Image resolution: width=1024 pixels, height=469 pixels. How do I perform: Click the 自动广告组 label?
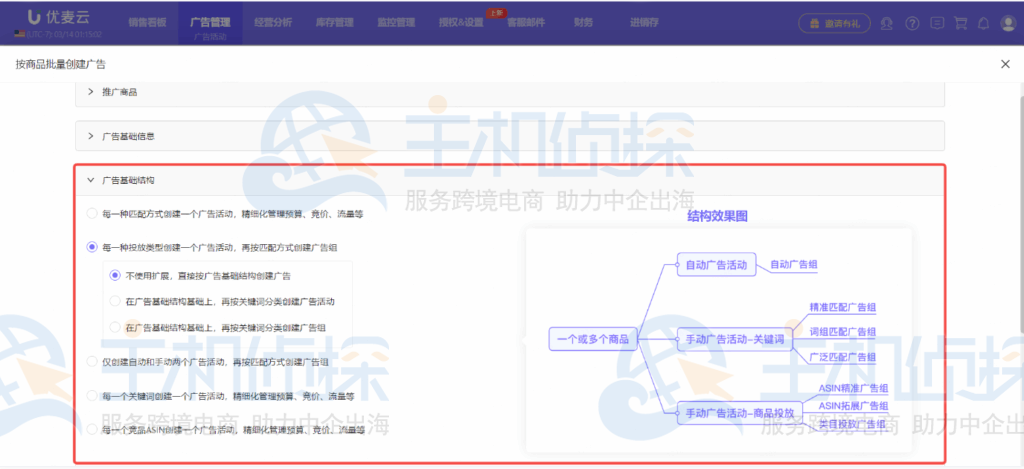(x=794, y=265)
